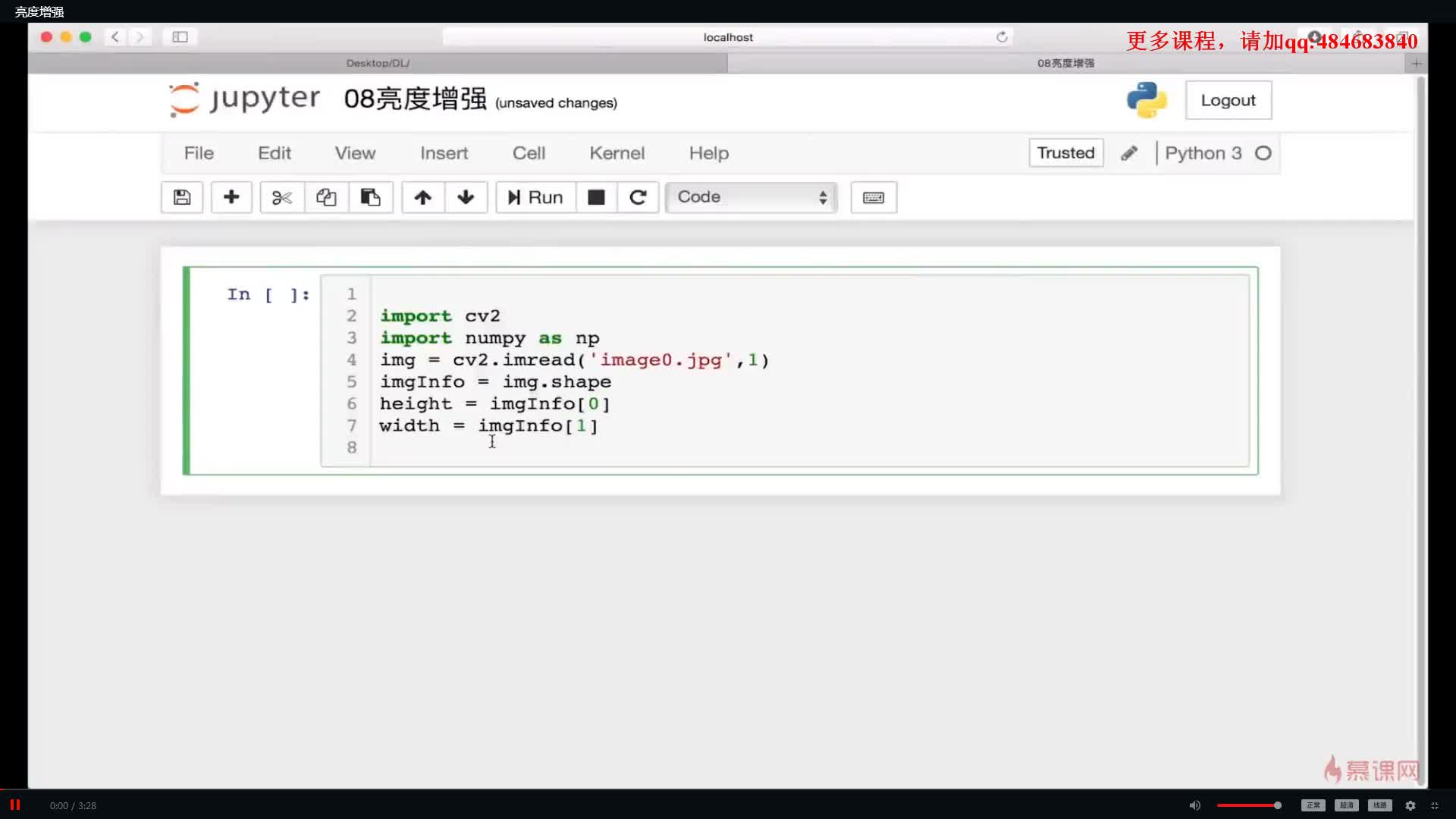
Task: Click the Save notebook icon
Action: coord(181,197)
